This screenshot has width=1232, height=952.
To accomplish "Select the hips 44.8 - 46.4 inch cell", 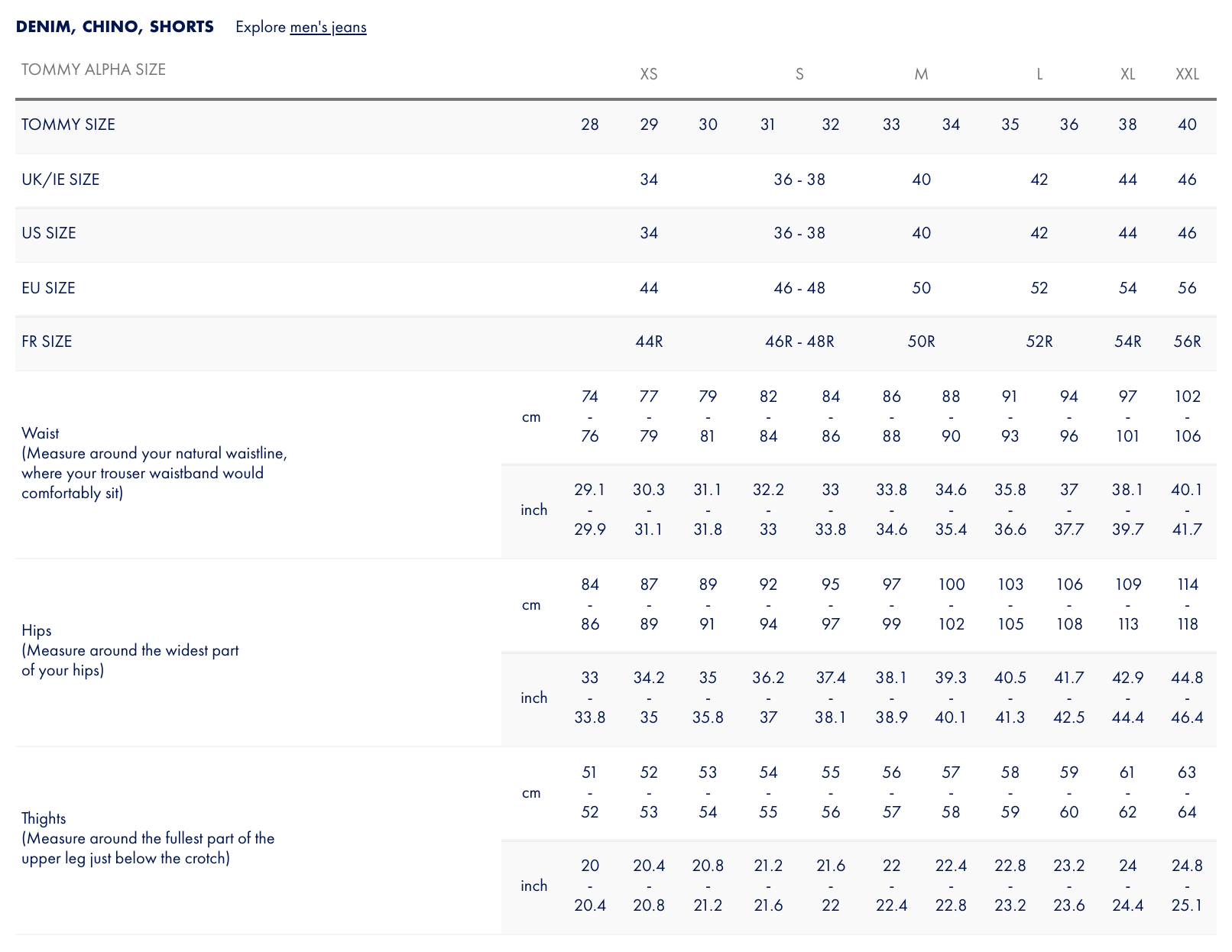I will (x=1187, y=698).
